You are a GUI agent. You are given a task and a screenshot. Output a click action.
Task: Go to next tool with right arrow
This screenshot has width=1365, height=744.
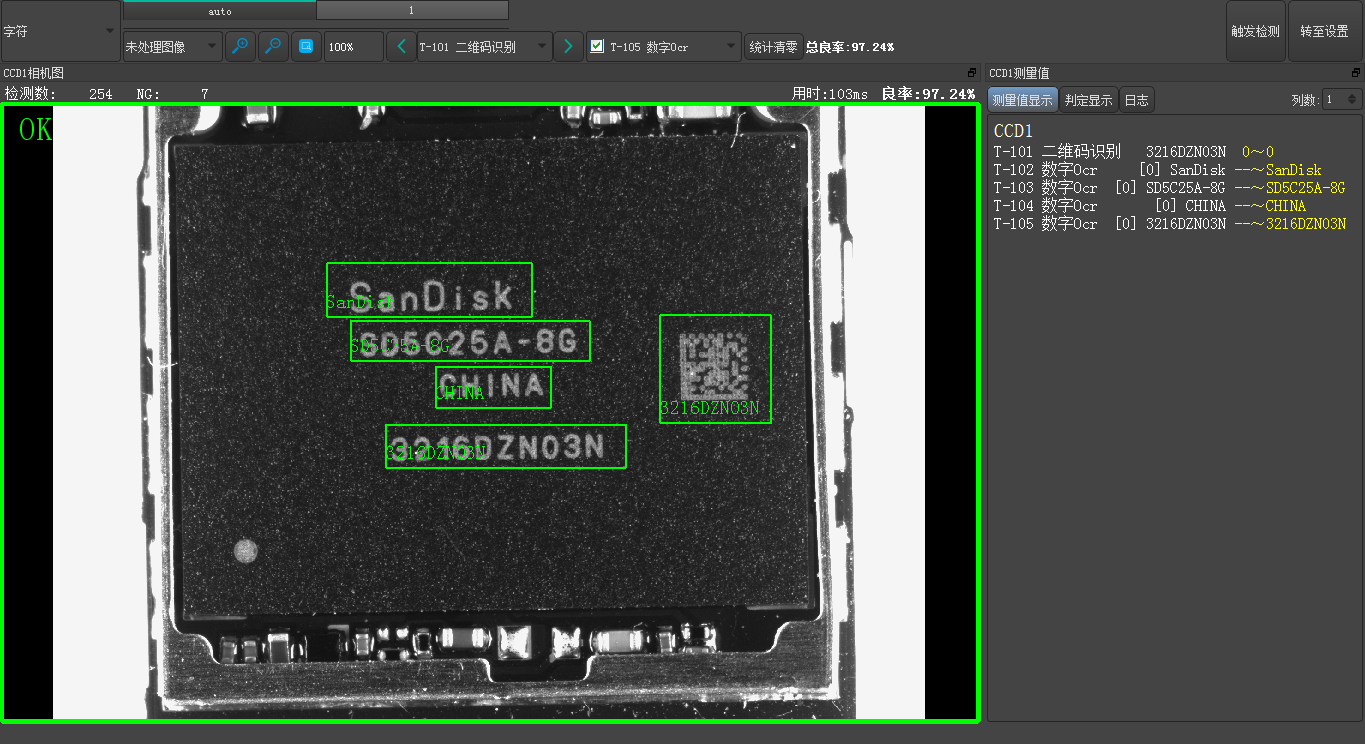click(x=568, y=47)
